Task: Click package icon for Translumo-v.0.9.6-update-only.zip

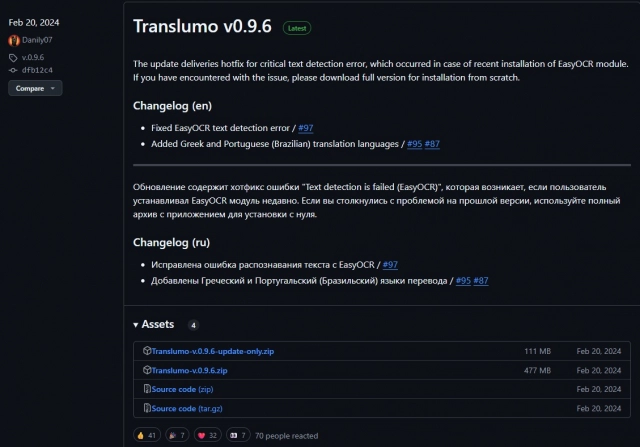Action: pyautogui.click(x=147, y=351)
